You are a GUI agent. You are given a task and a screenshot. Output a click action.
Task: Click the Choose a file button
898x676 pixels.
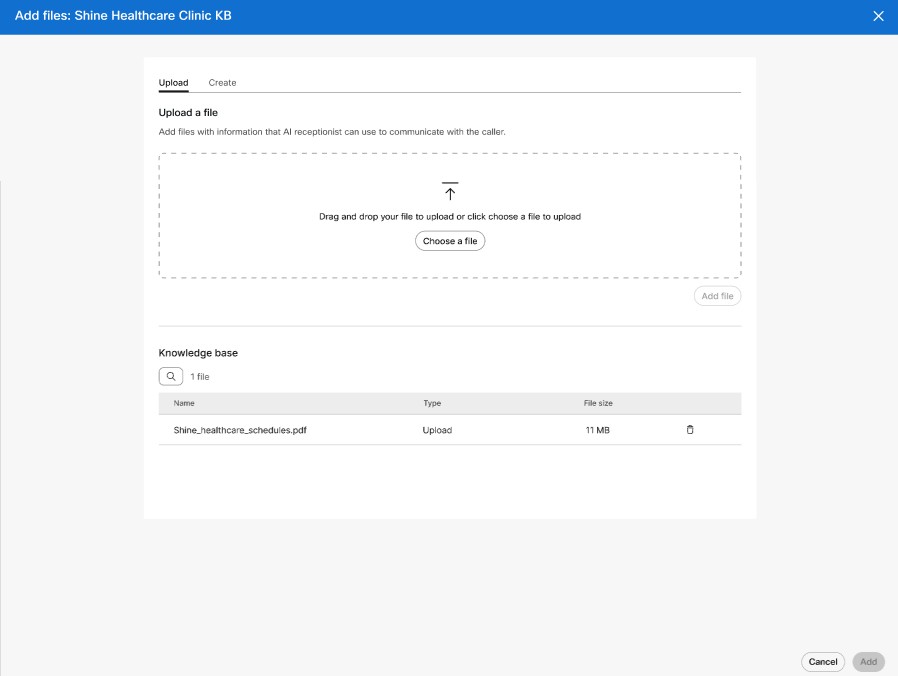click(450, 241)
